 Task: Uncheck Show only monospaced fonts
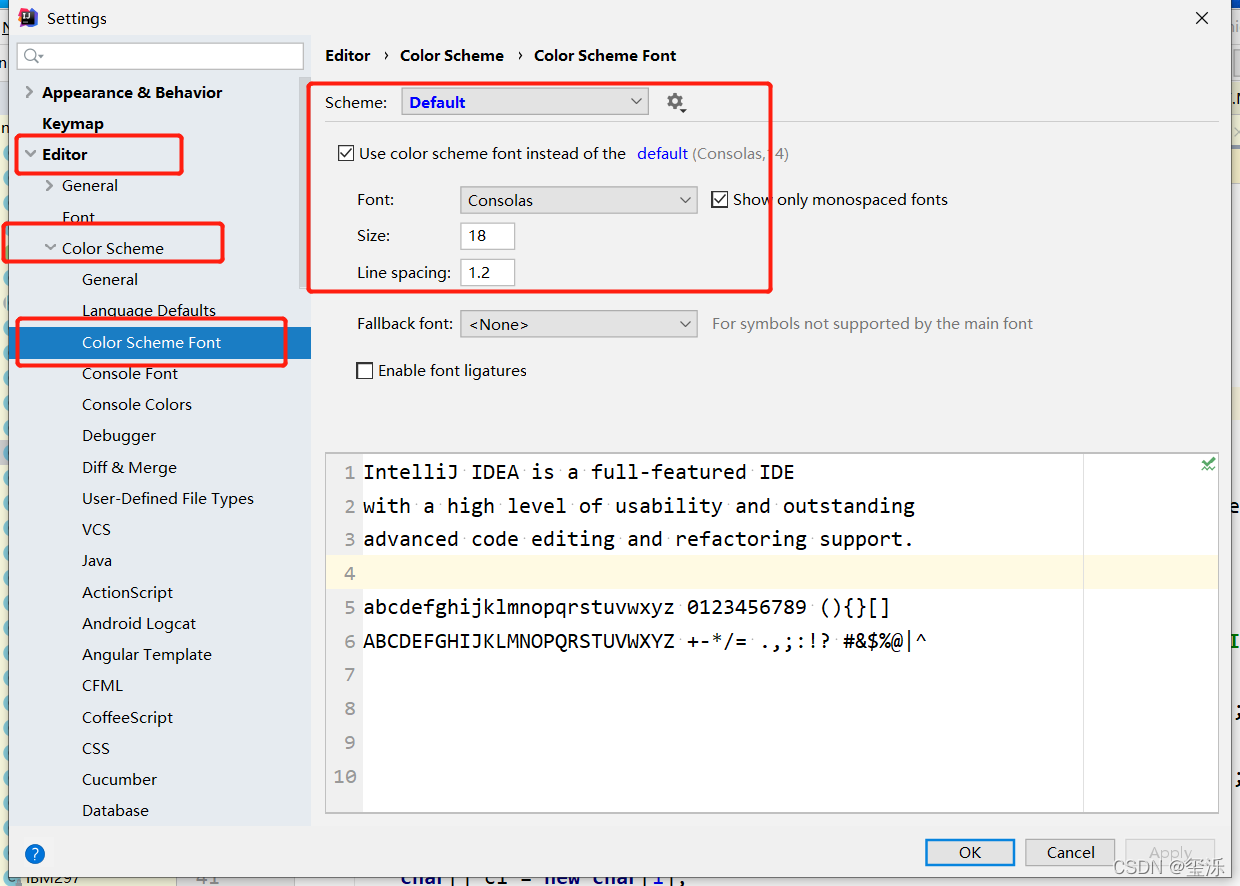[x=719, y=199]
